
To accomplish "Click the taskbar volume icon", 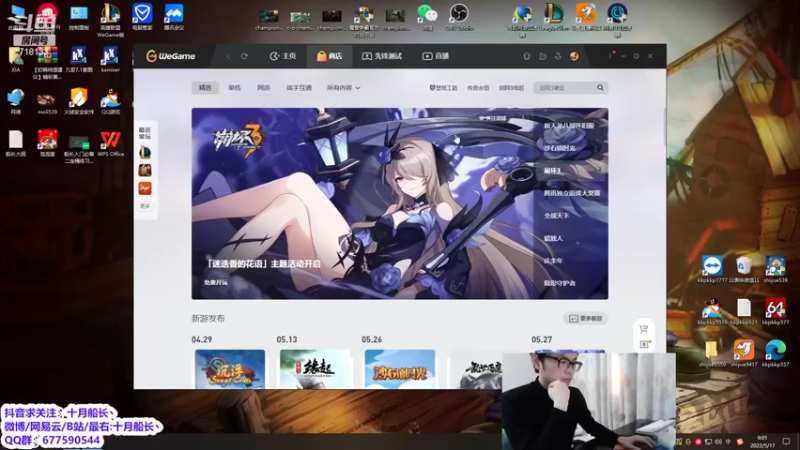I will click(x=718, y=442).
